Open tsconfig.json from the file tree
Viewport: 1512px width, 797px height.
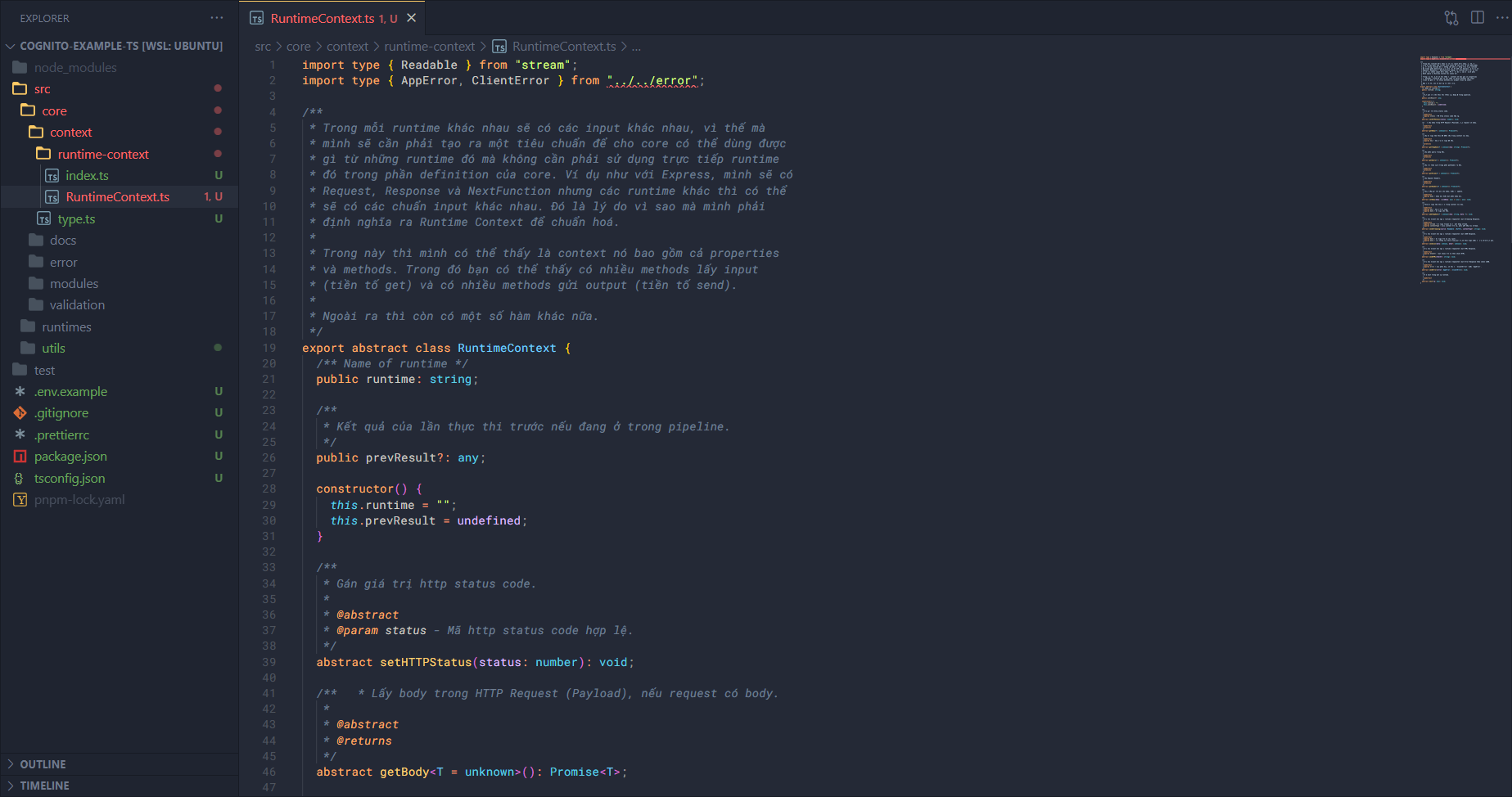click(x=70, y=479)
